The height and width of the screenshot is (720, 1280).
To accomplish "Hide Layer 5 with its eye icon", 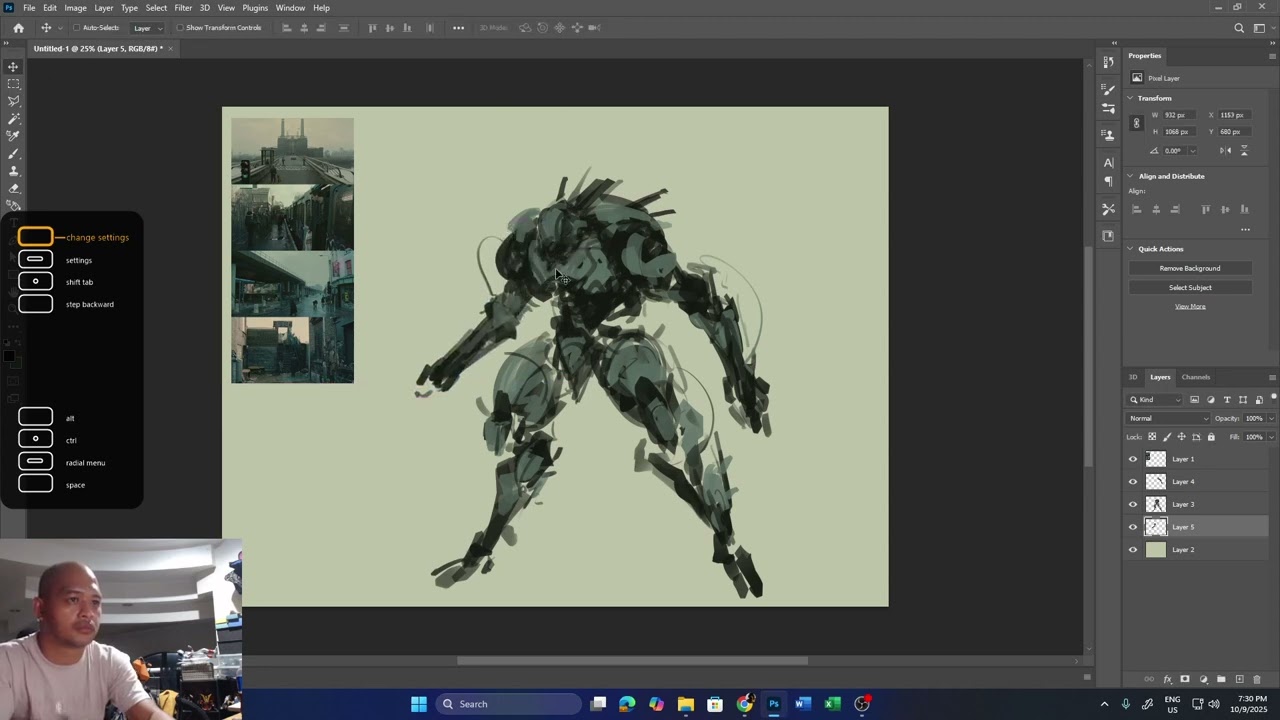I will pos(1133,527).
